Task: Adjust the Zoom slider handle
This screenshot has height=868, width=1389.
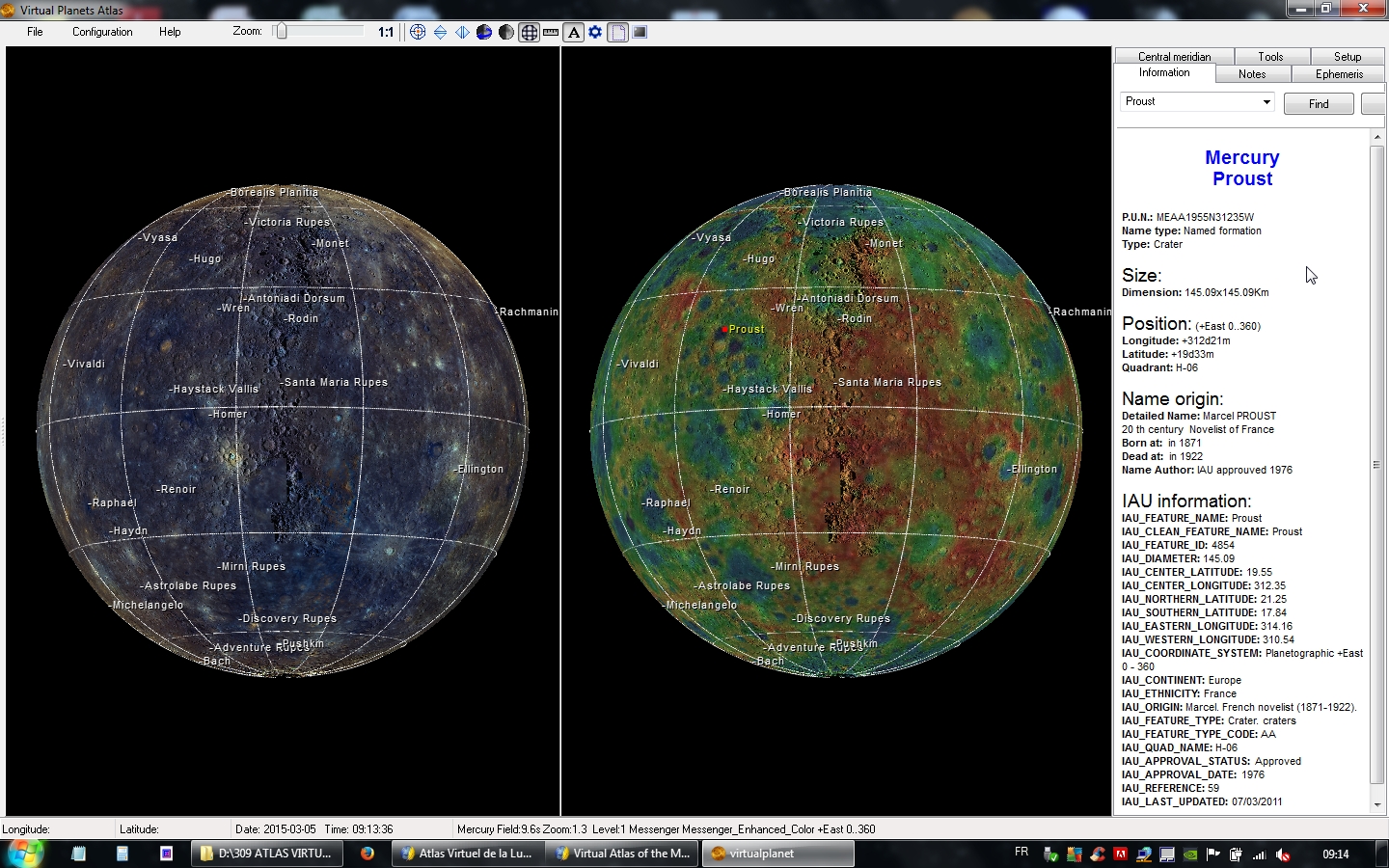Action: 281,32
